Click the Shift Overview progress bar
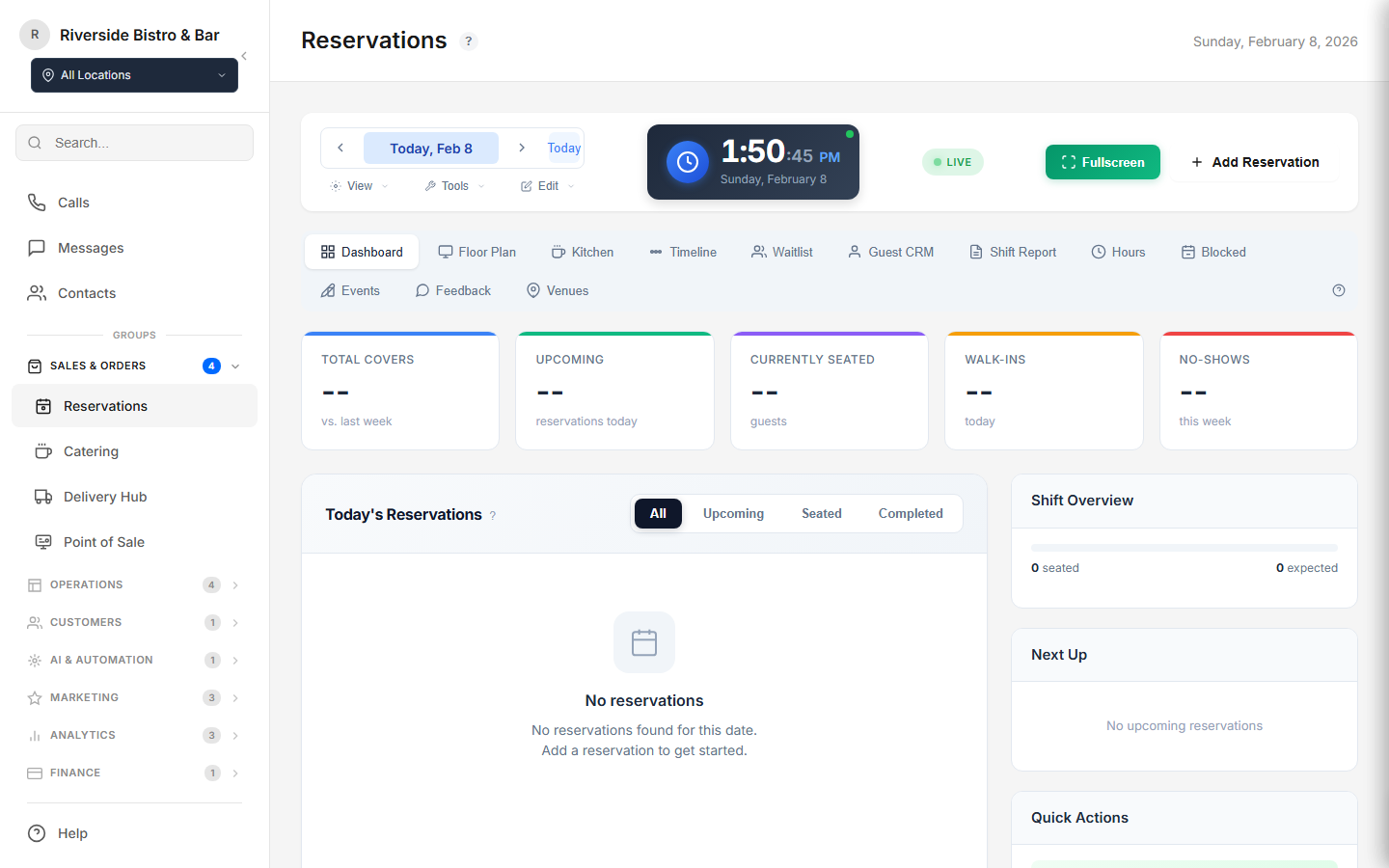This screenshot has height=868, width=1389. point(1184,546)
